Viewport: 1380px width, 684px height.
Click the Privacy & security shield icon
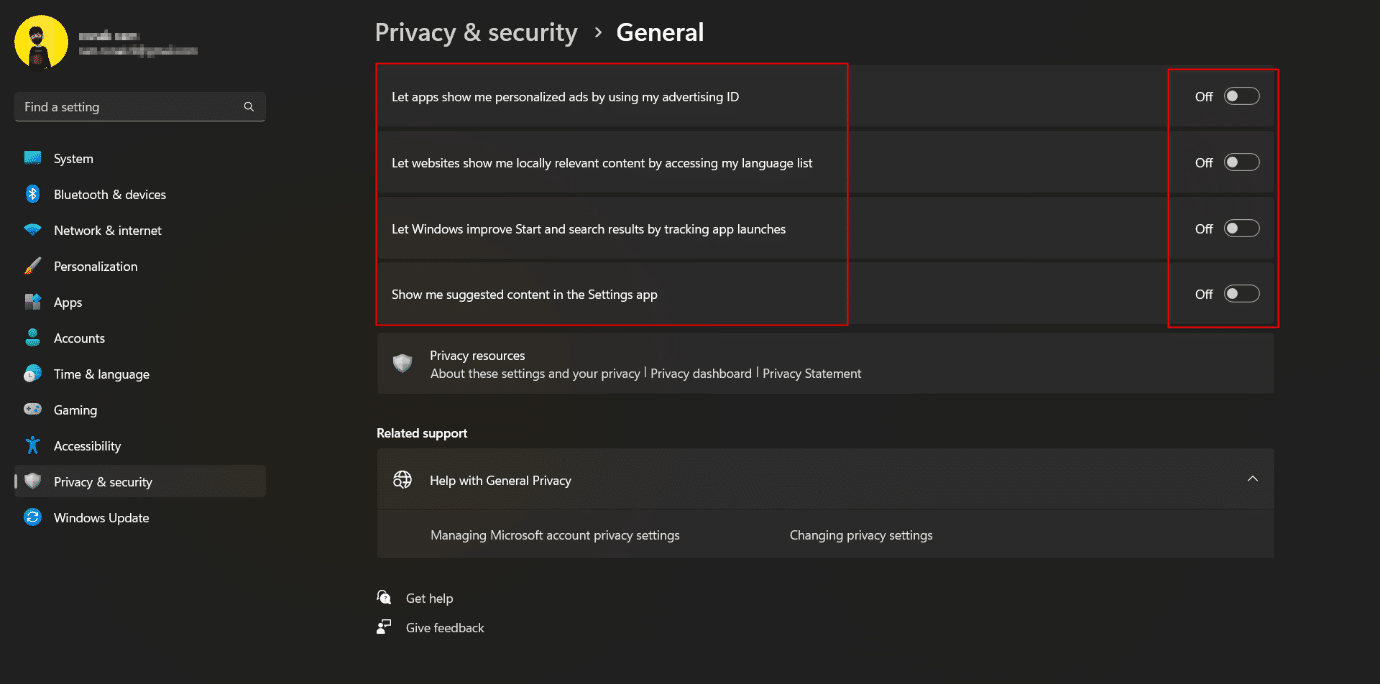[33, 482]
